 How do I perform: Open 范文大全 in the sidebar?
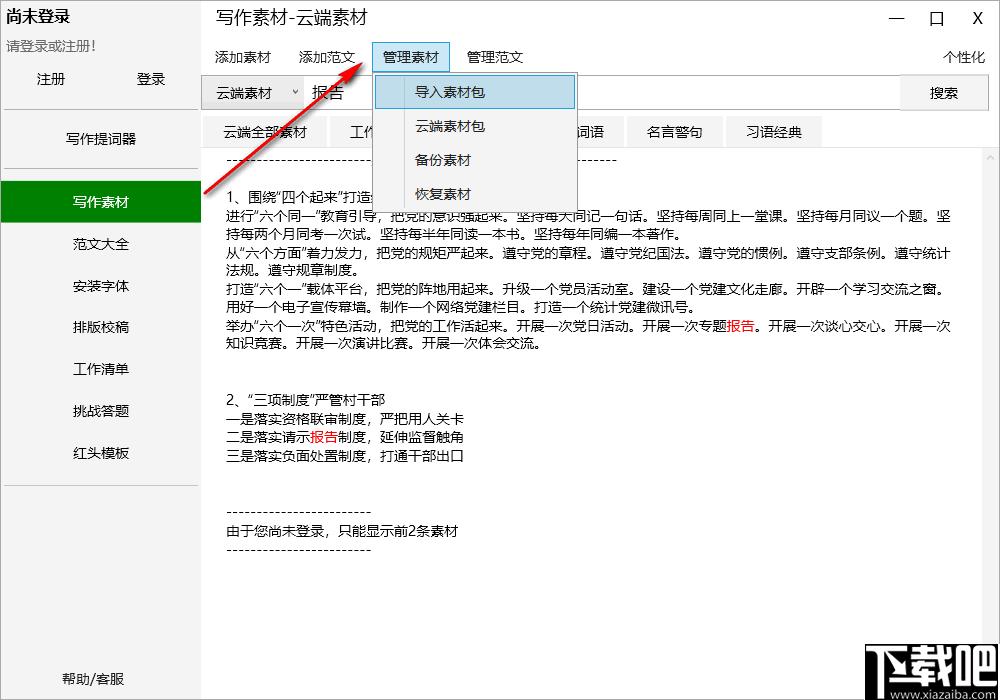101,244
